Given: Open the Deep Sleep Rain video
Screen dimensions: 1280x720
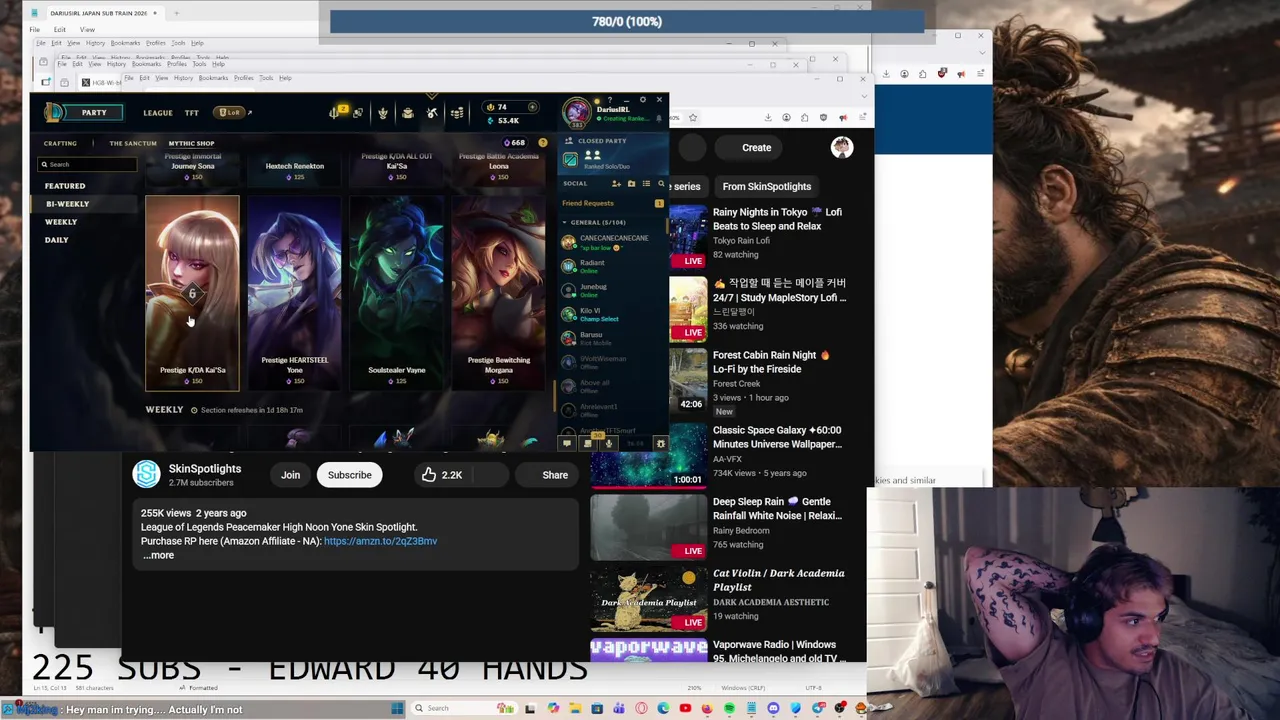Looking at the screenshot, I should coord(777,508).
